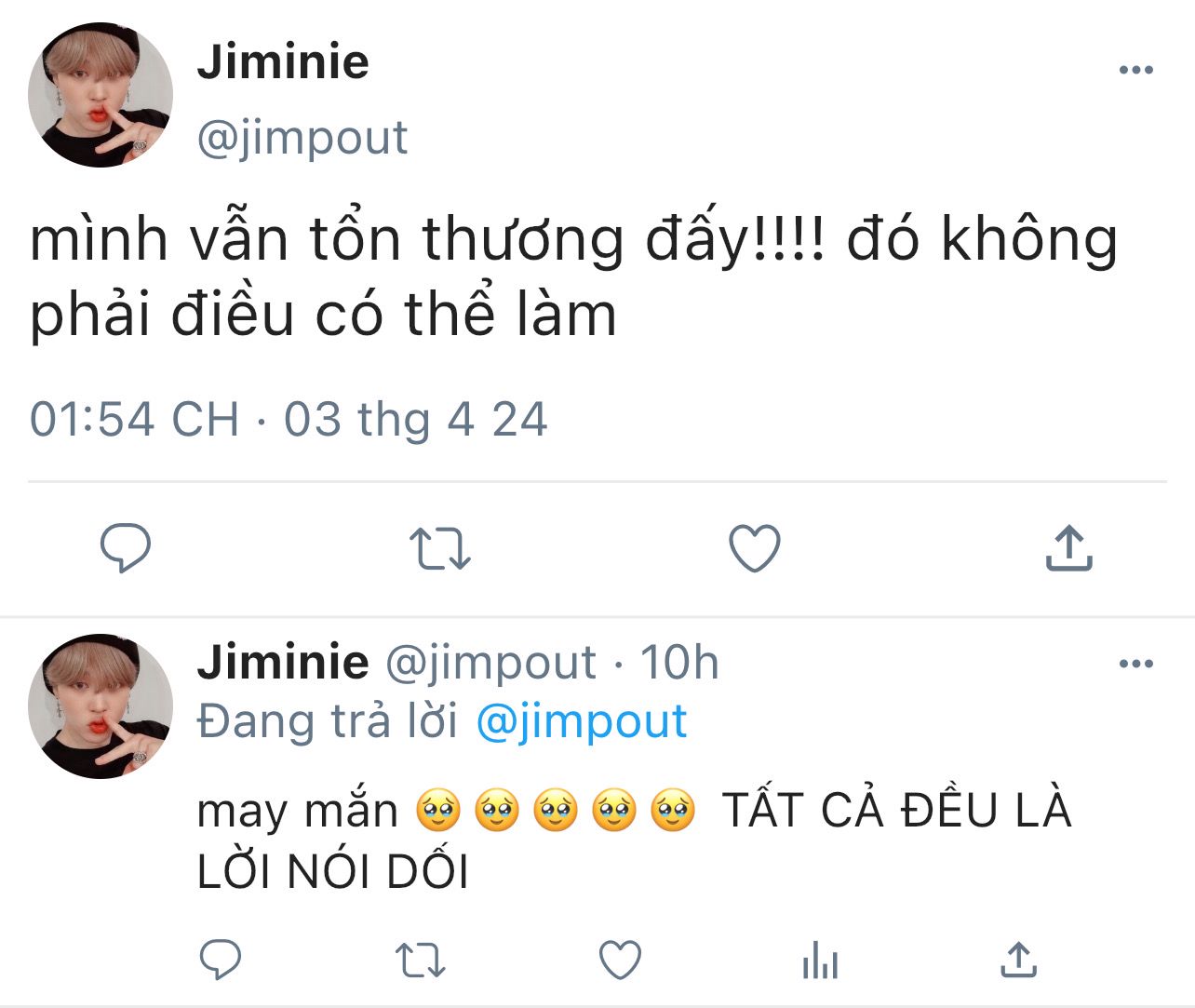Open the 10h timestamp of the reply
1195x1008 pixels.
pos(679,663)
